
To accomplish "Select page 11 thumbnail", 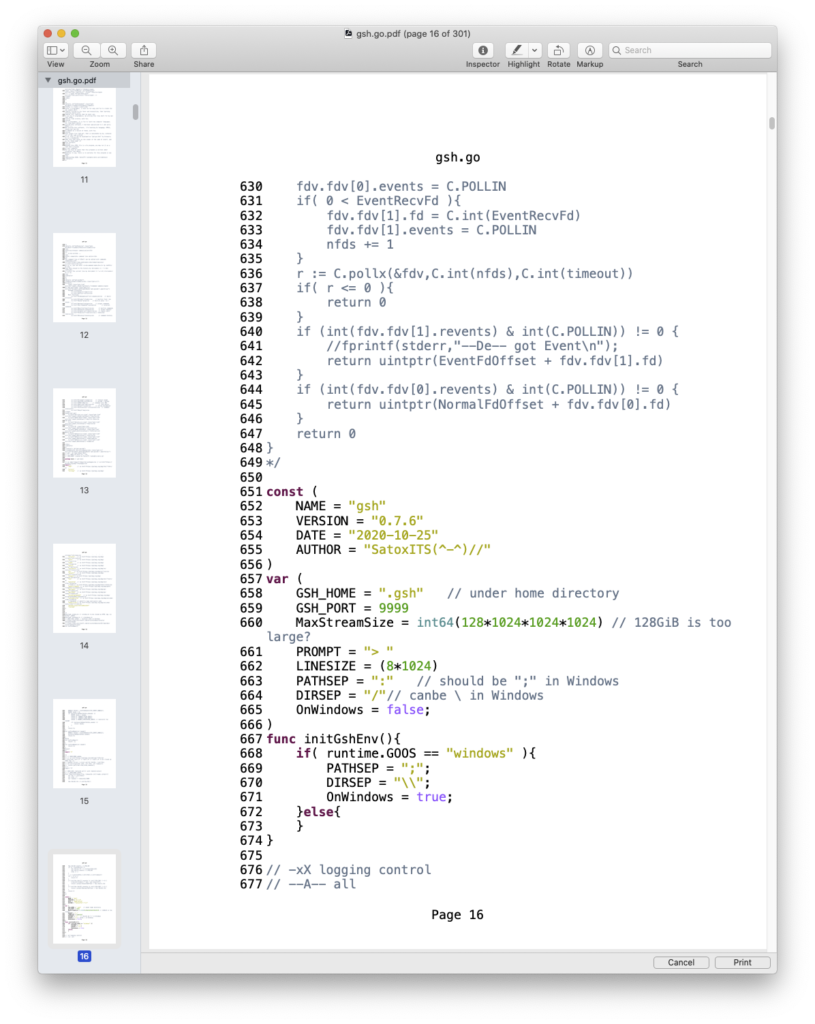I will coord(84,128).
